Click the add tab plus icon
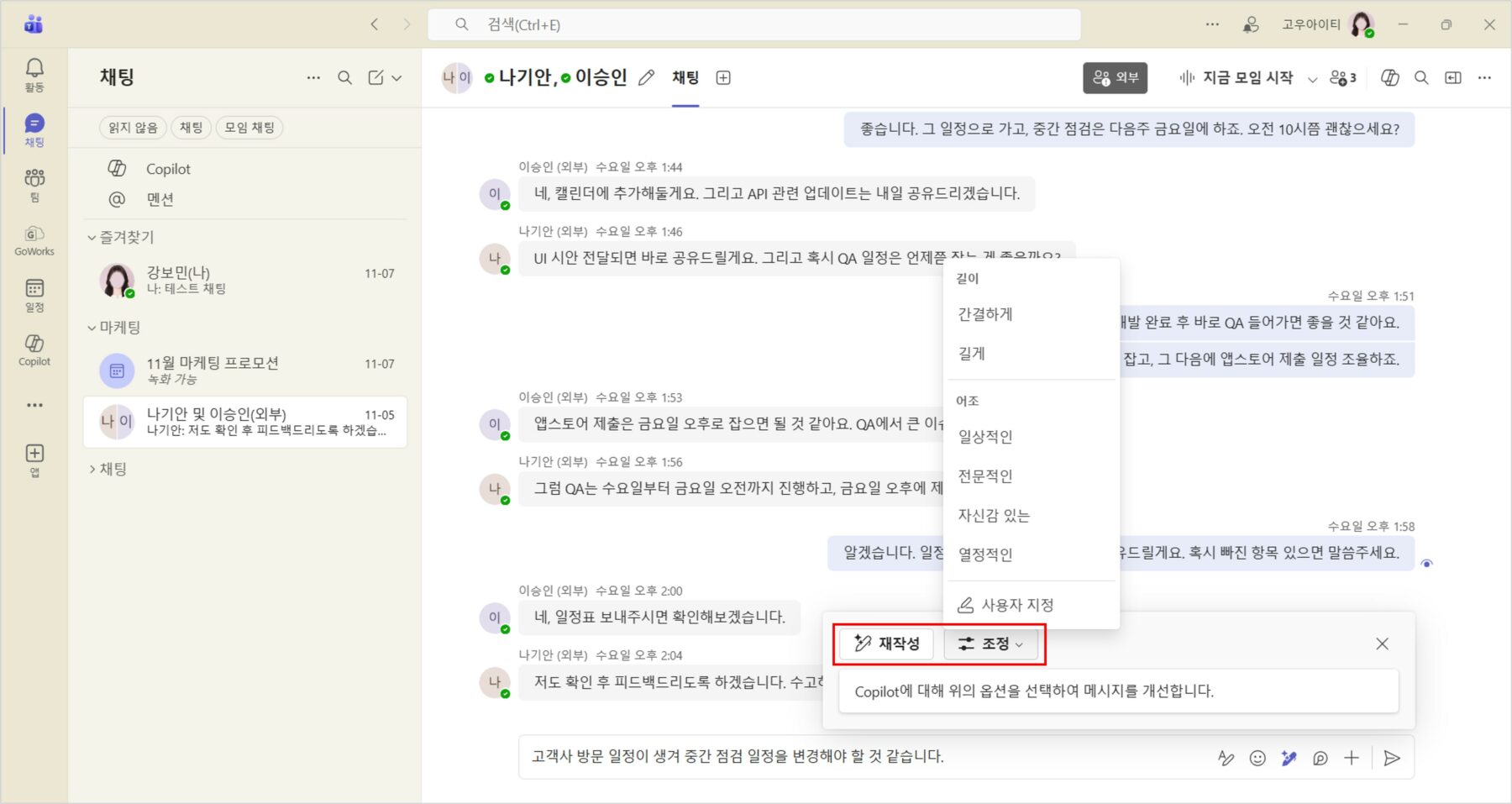The width and height of the screenshot is (1512, 804). coord(722,78)
